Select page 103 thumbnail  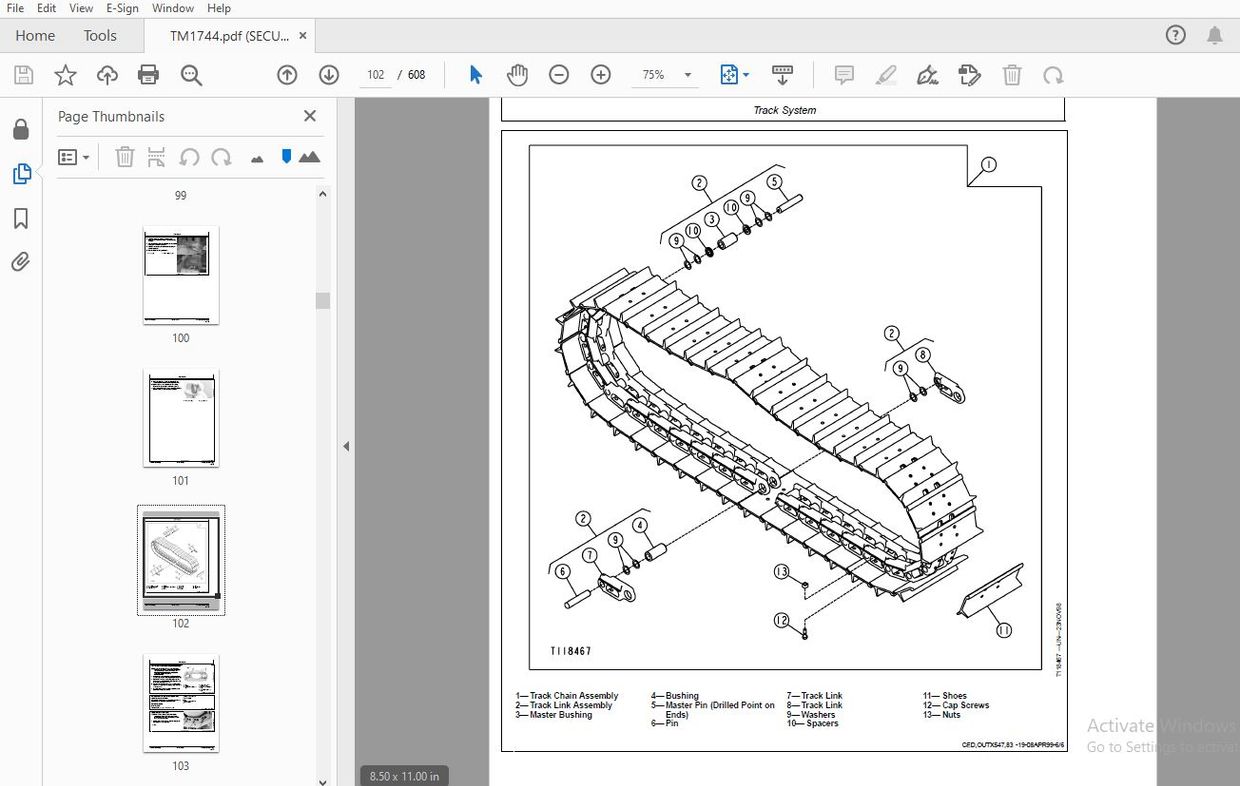[x=181, y=703]
